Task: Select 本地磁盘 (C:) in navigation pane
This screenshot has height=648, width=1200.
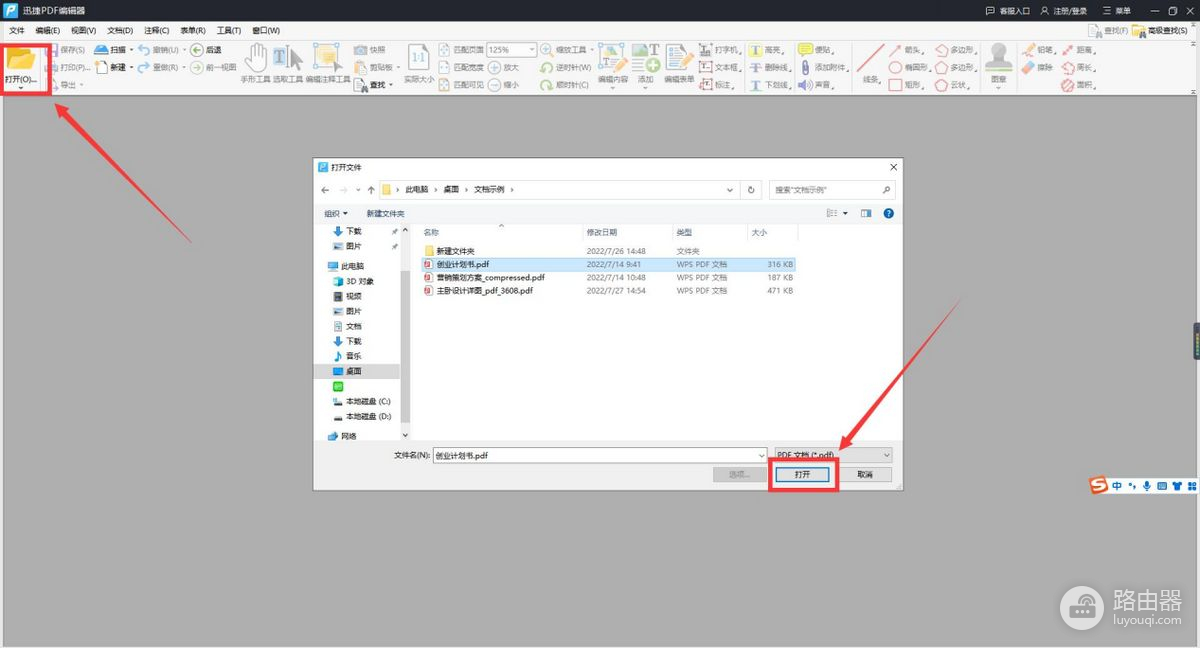Action: pyautogui.click(x=368, y=401)
